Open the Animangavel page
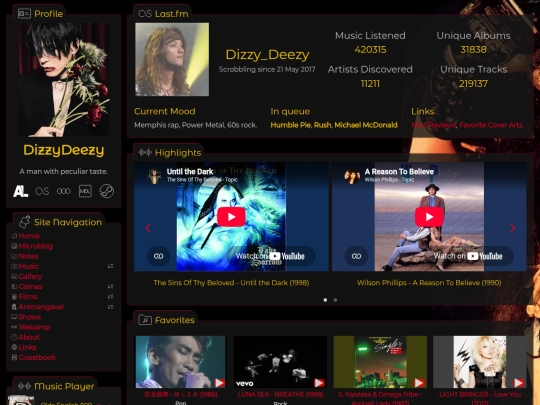Image resolution: width=540 pixels, height=405 pixels. click(41, 307)
